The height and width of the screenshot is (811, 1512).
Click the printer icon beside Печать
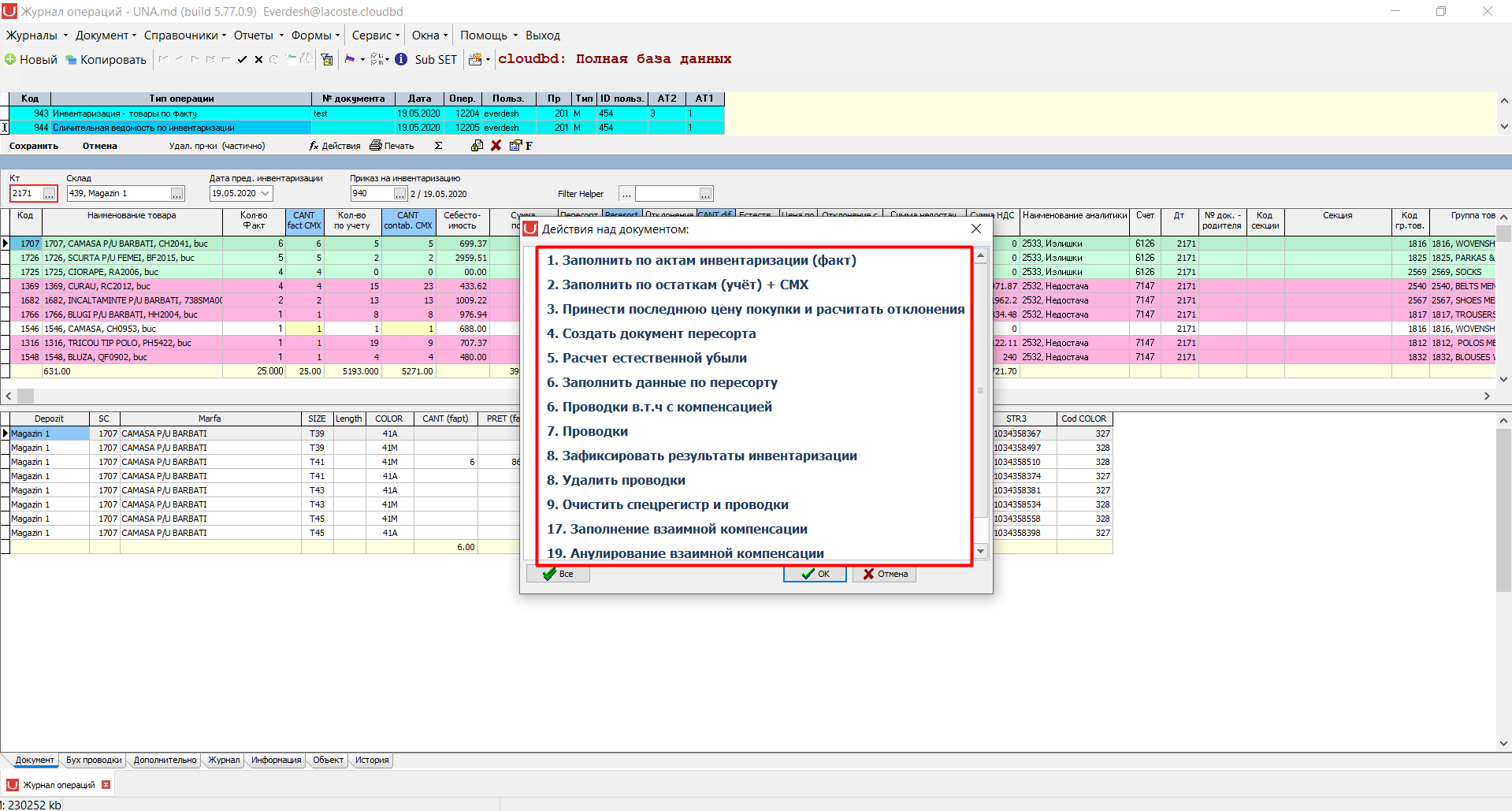click(x=376, y=146)
